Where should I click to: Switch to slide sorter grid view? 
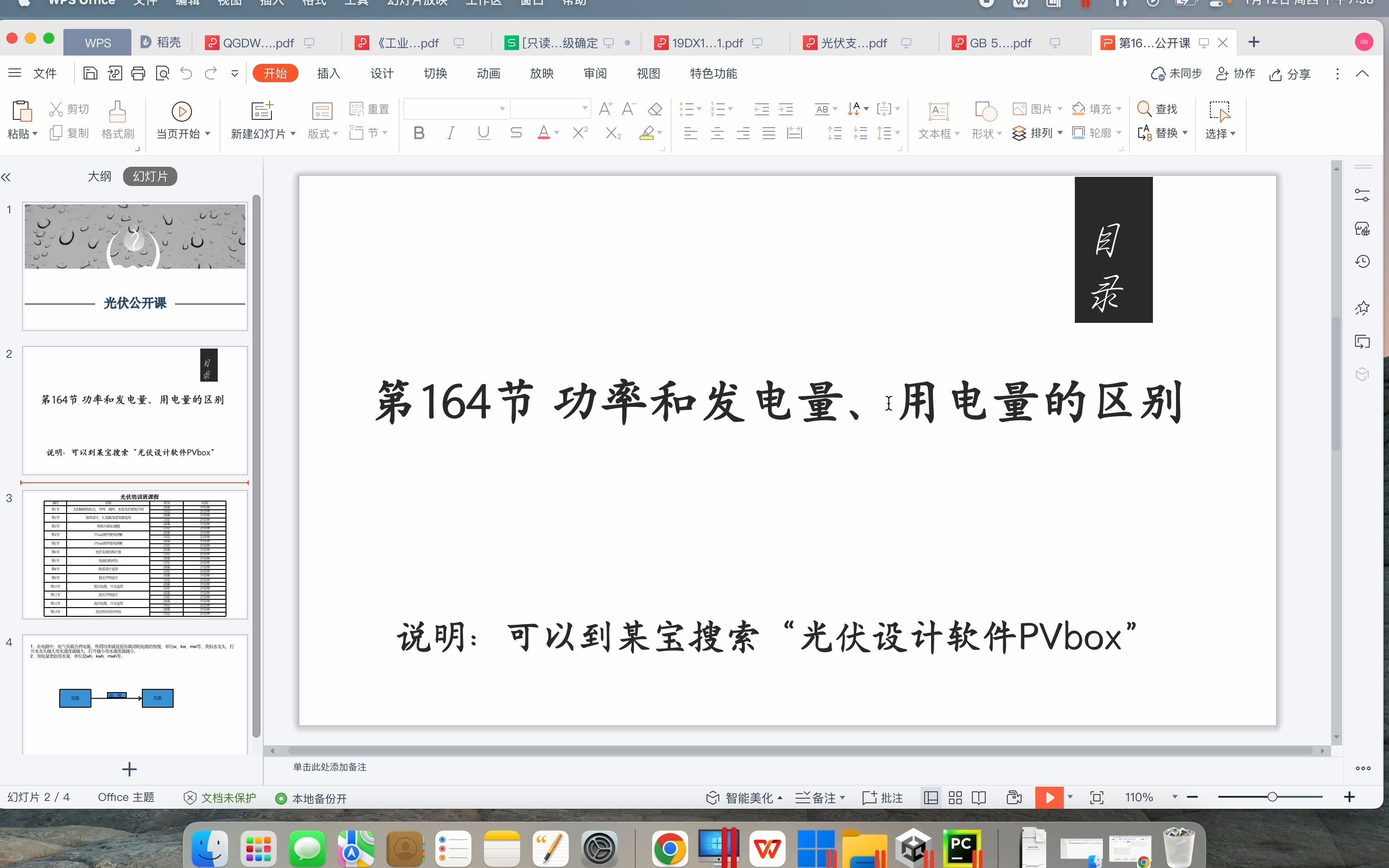tap(955, 797)
